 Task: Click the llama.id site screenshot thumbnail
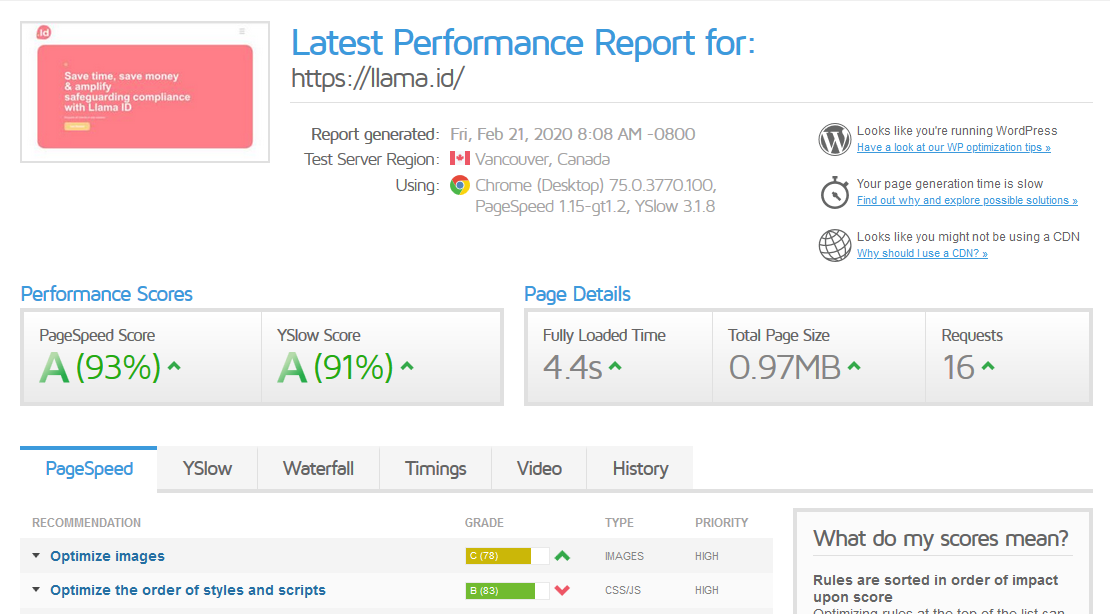[x=145, y=92]
